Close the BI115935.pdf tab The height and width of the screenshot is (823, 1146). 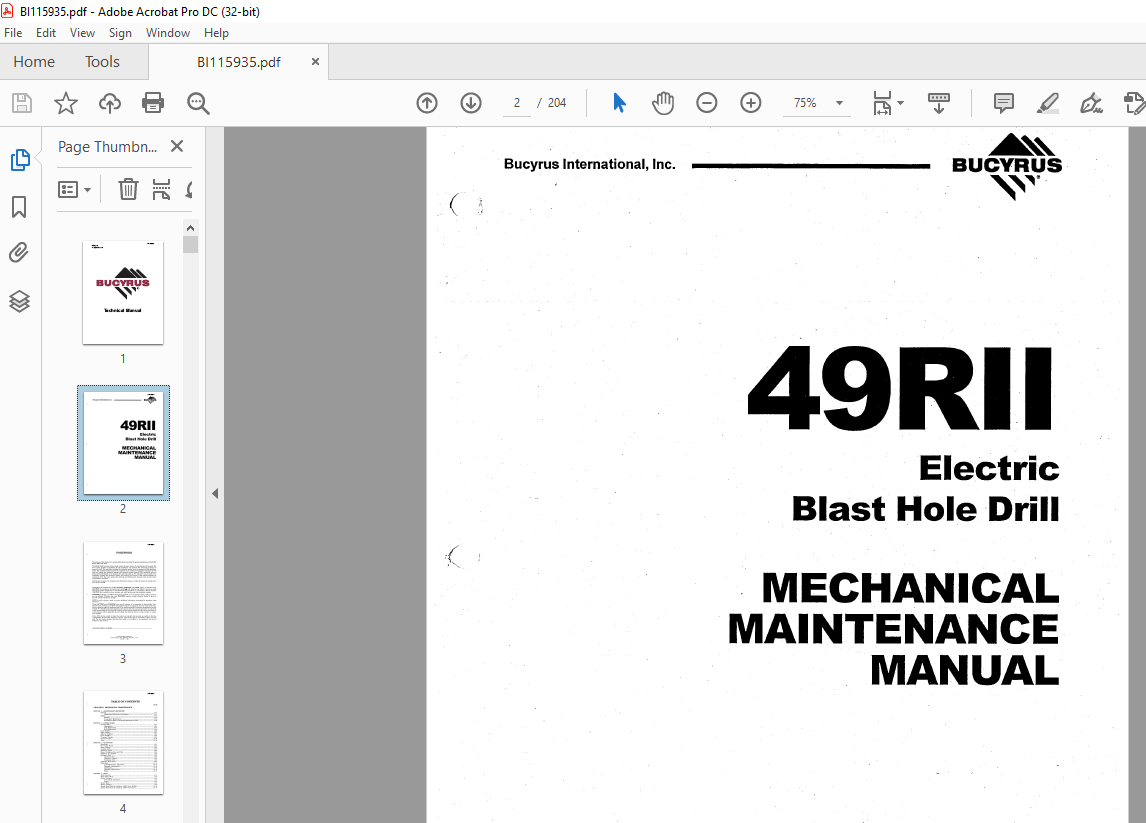315,61
